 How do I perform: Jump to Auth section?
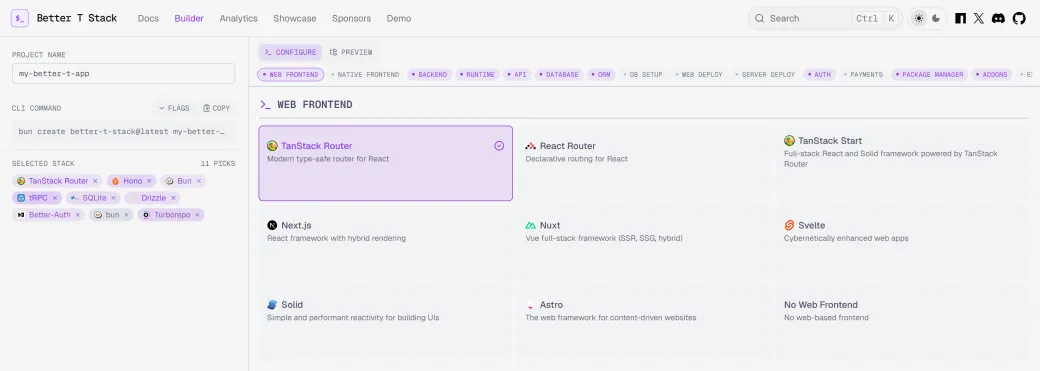(x=820, y=75)
